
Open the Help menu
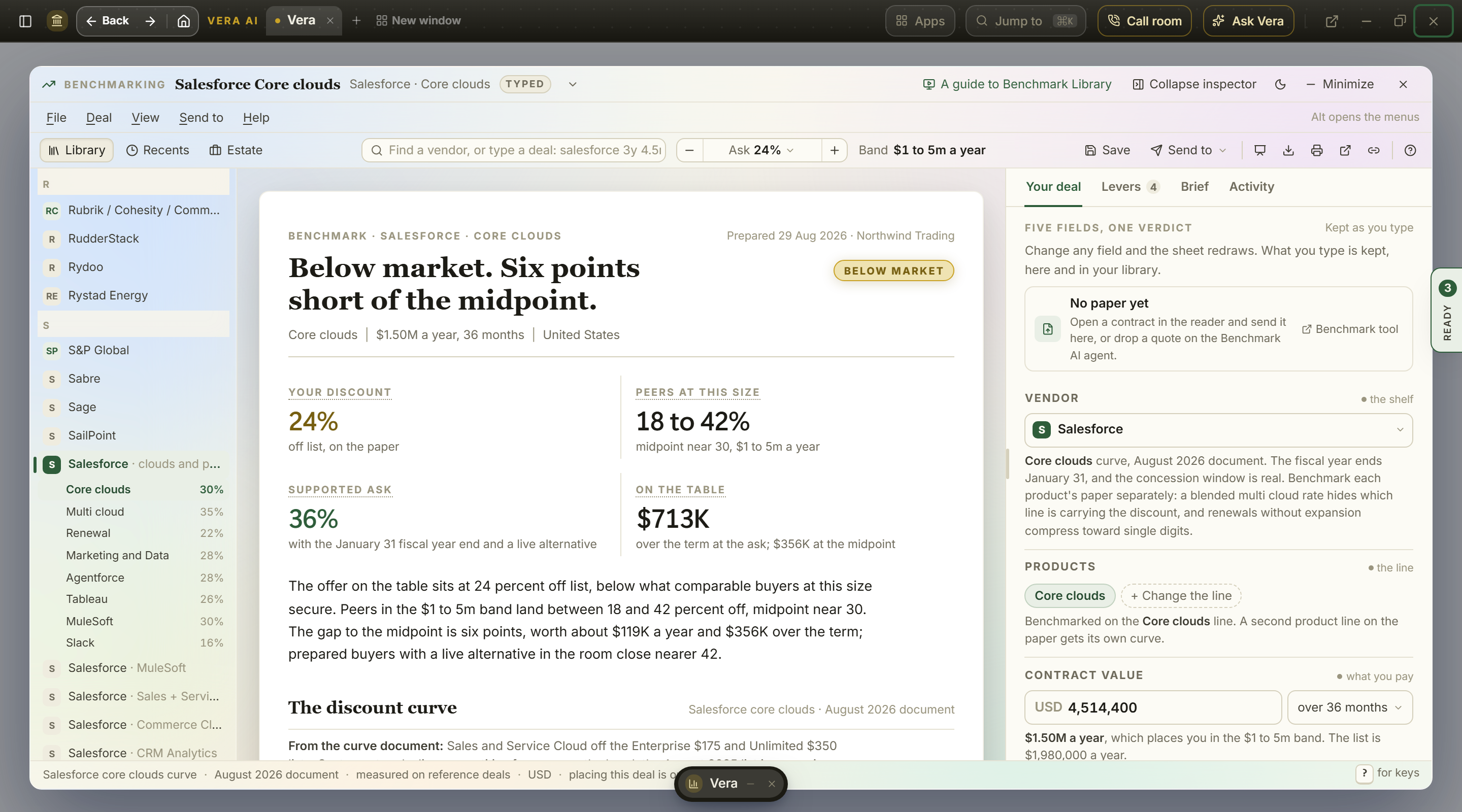pyautogui.click(x=256, y=117)
